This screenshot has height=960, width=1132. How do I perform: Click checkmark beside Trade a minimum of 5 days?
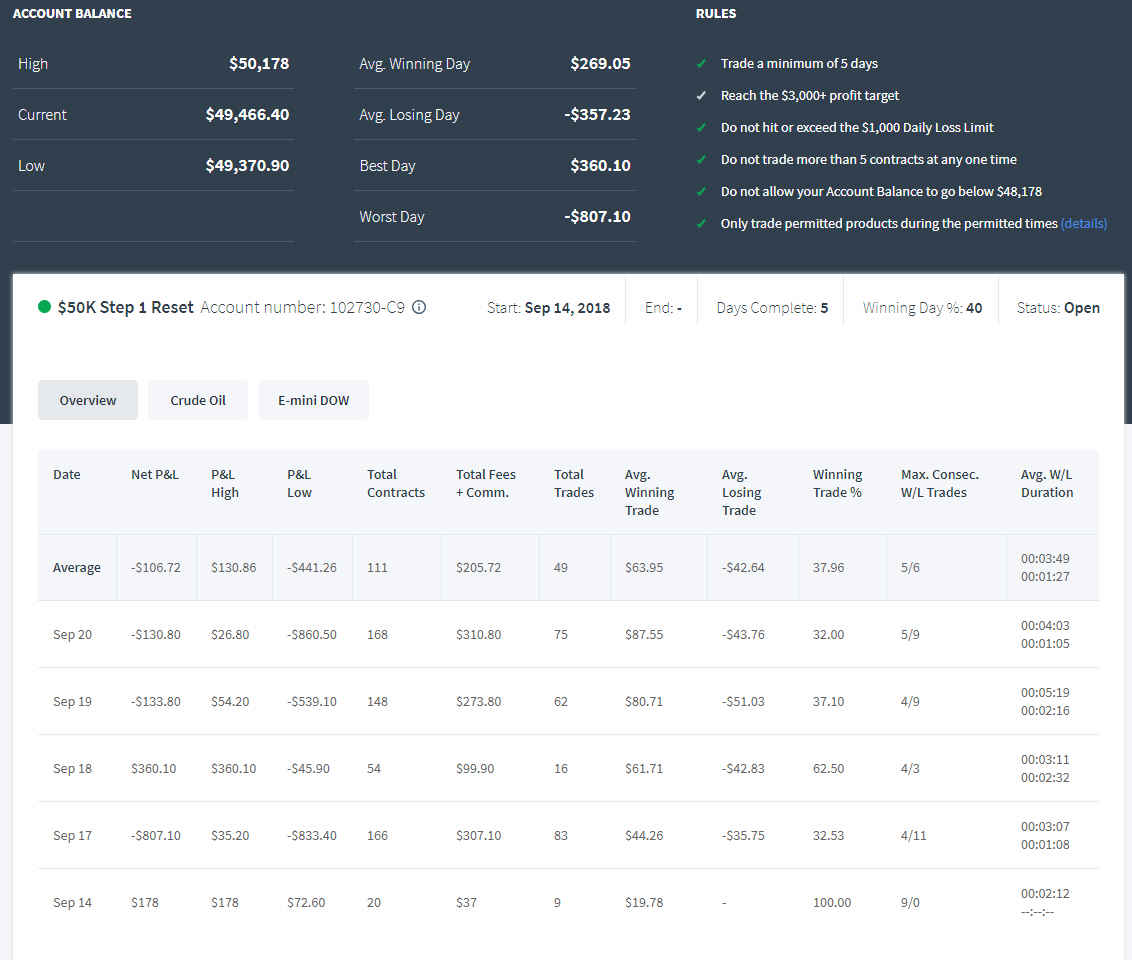coord(701,64)
